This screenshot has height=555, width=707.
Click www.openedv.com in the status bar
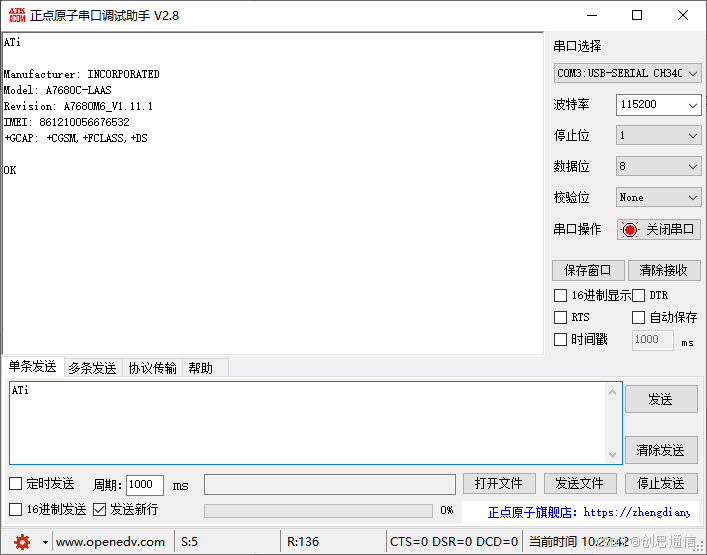110,541
